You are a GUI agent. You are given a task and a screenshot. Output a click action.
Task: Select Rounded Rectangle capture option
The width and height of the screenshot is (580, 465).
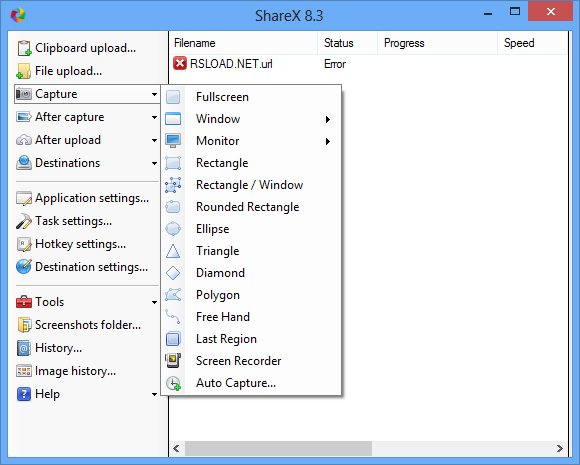click(x=251, y=207)
